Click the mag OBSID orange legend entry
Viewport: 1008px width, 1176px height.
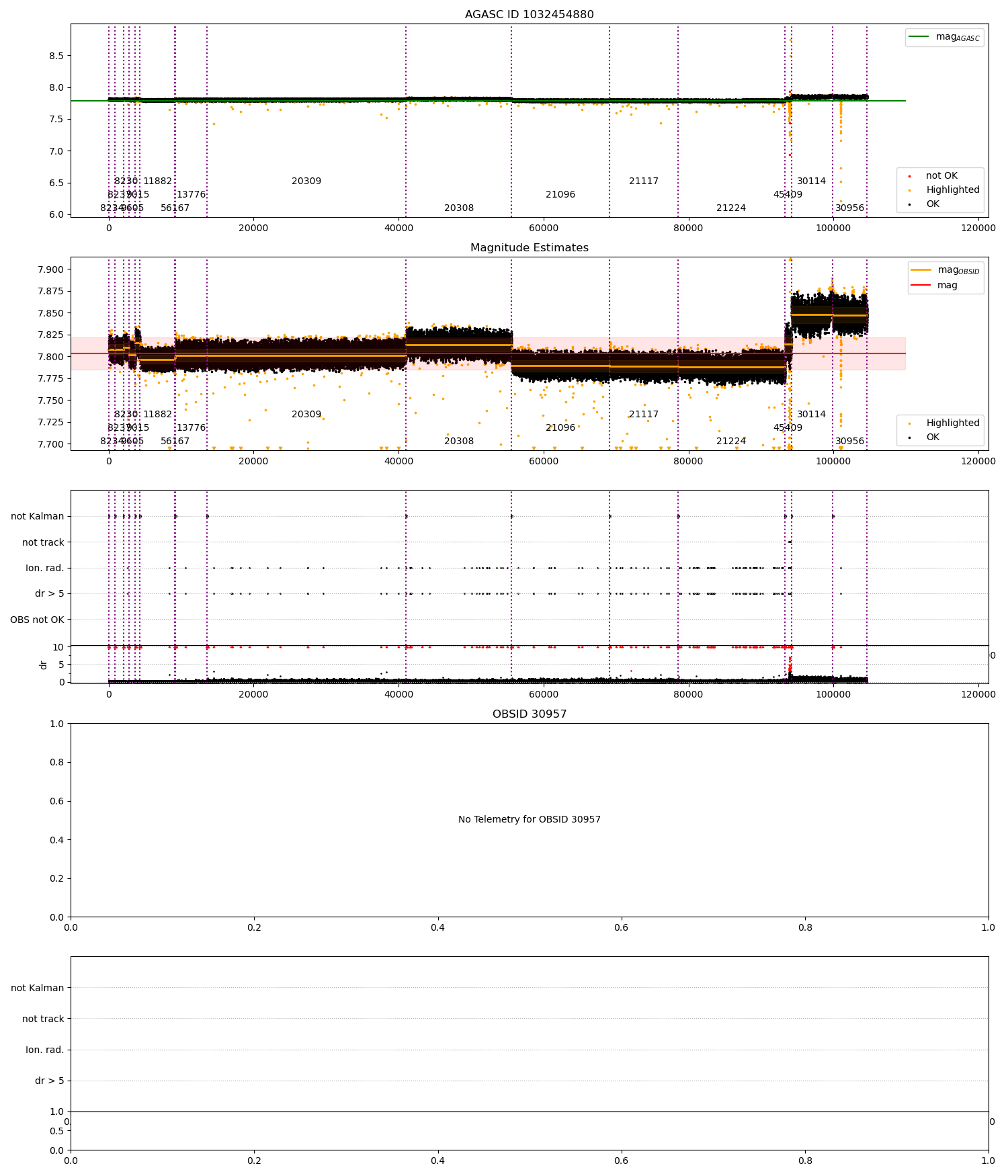click(946, 270)
